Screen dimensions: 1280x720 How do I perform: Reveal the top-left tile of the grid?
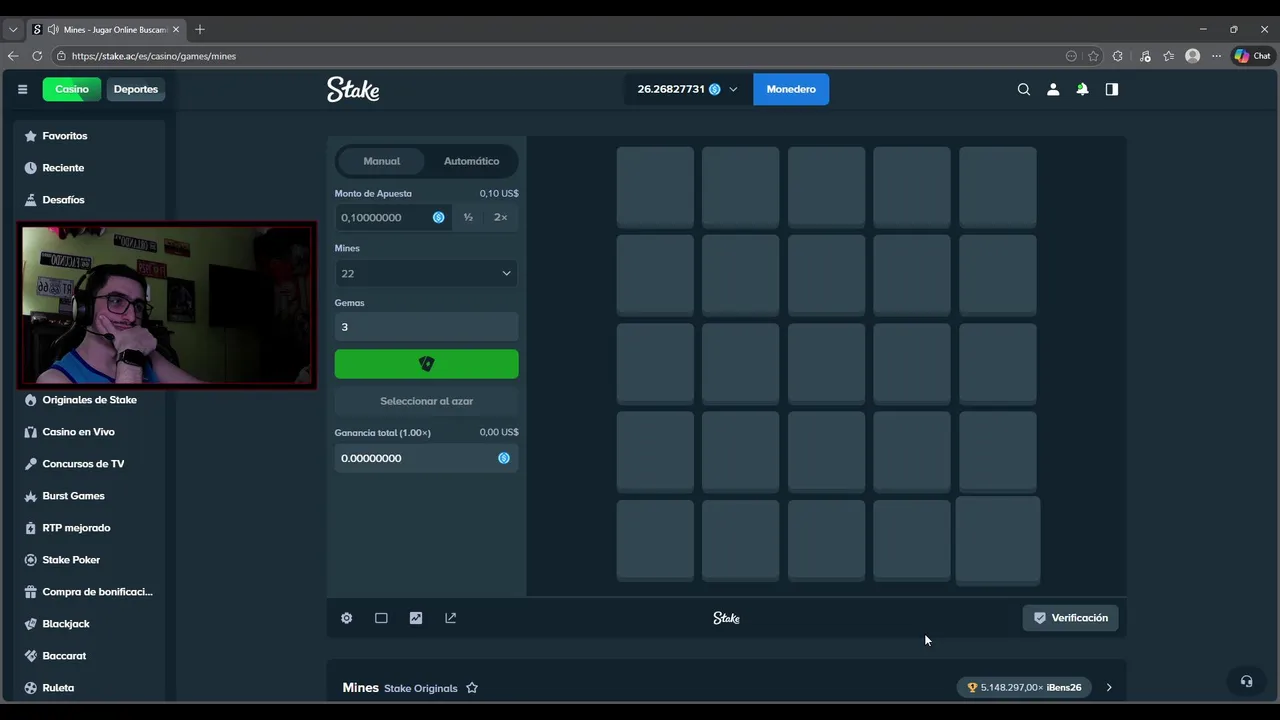click(655, 187)
